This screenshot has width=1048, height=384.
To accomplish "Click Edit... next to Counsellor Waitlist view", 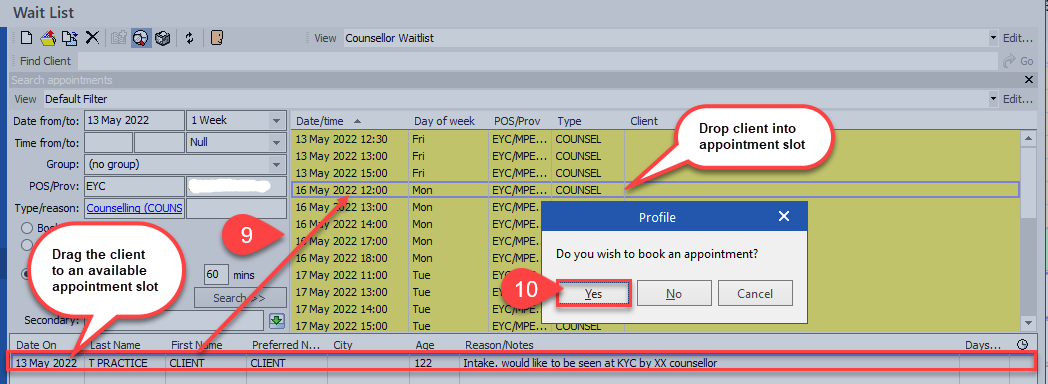I will 1019,38.
